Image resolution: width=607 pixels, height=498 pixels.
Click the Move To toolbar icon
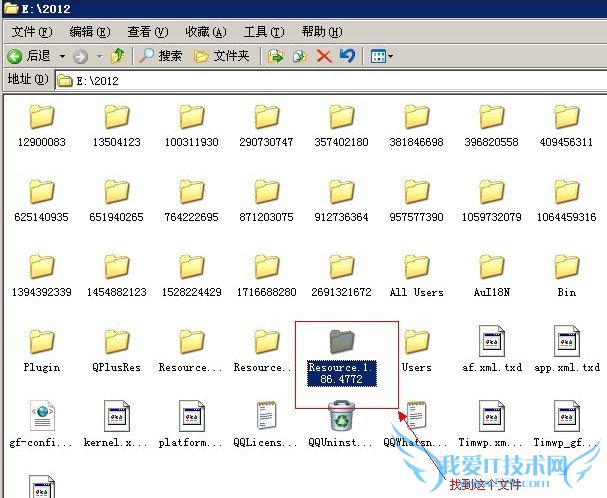pyautogui.click(x=276, y=56)
